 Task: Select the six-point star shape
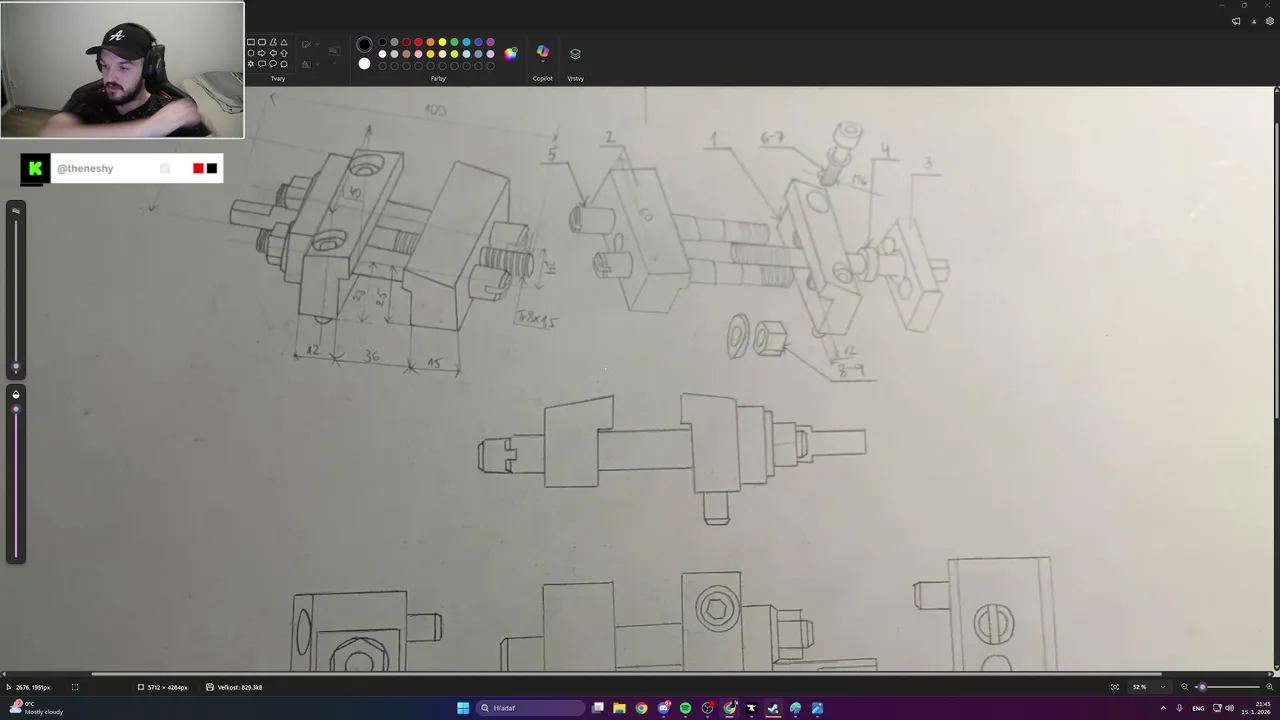(x=251, y=64)
